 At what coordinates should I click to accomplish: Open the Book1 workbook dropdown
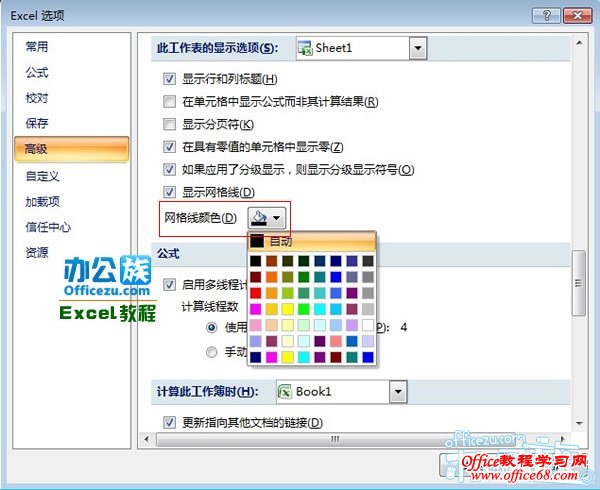[x=398, y=392]
